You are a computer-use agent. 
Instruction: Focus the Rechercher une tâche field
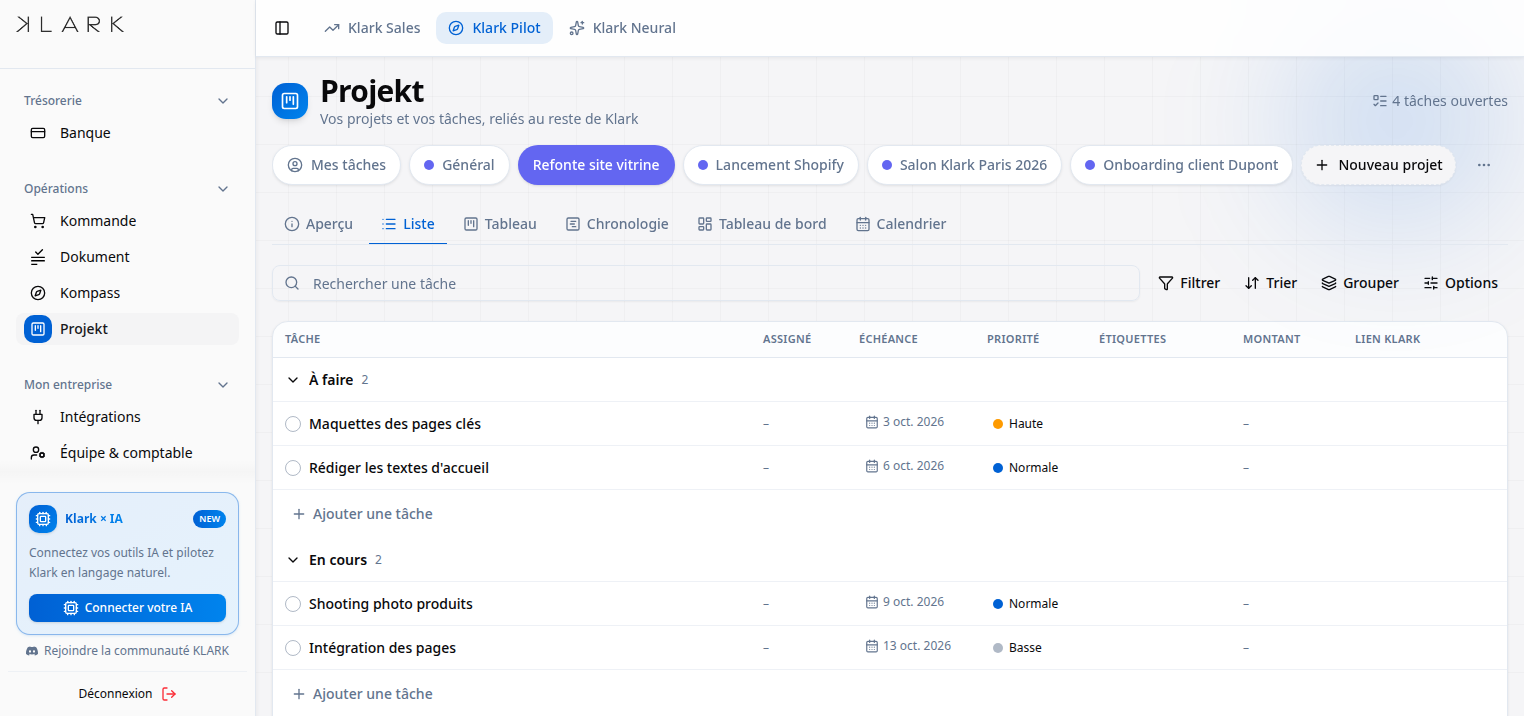(706, 284)
